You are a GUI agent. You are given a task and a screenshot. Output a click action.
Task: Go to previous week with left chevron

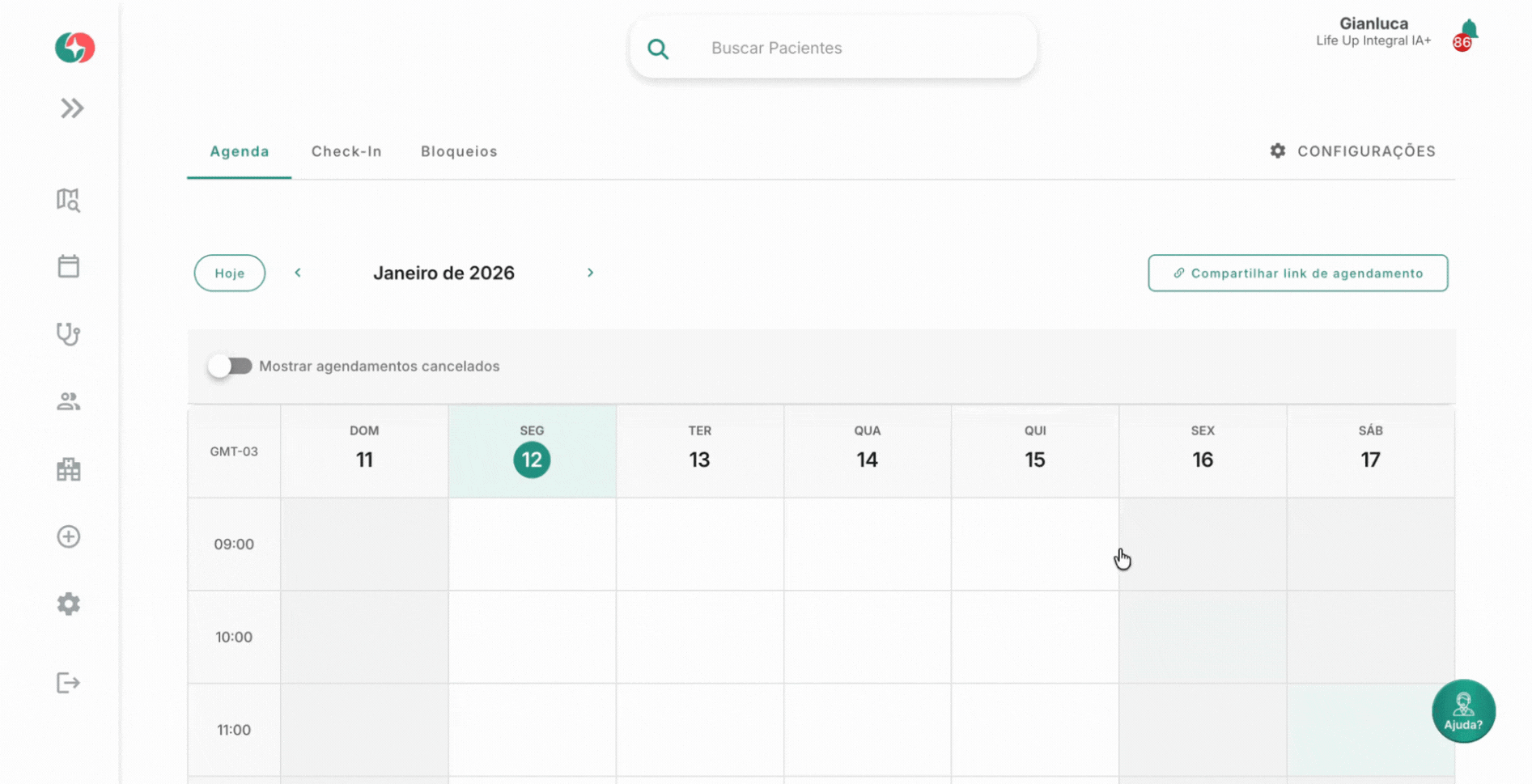tap(298, 273)
